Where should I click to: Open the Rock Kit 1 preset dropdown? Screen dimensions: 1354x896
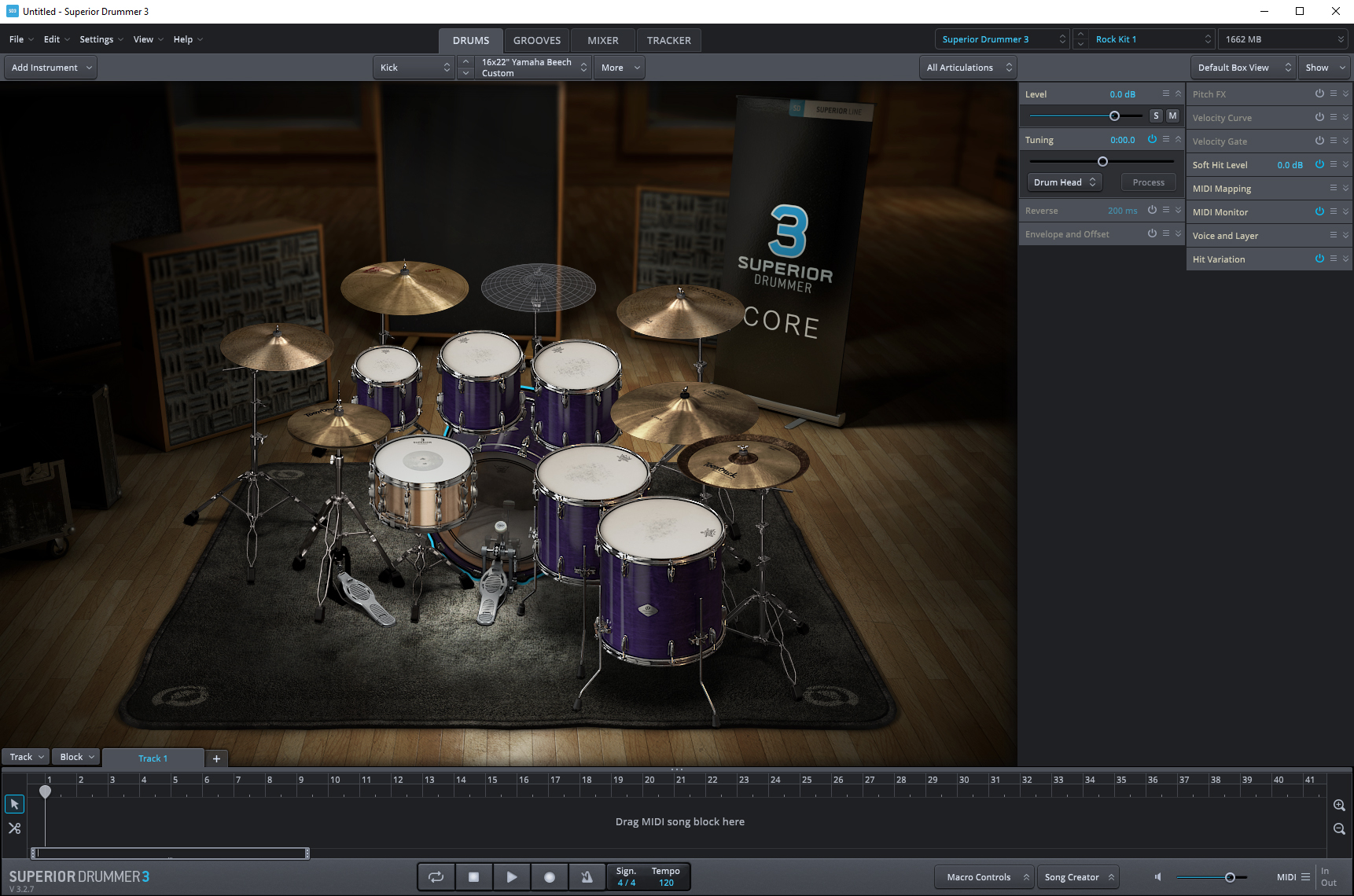tap(1152, 39)
